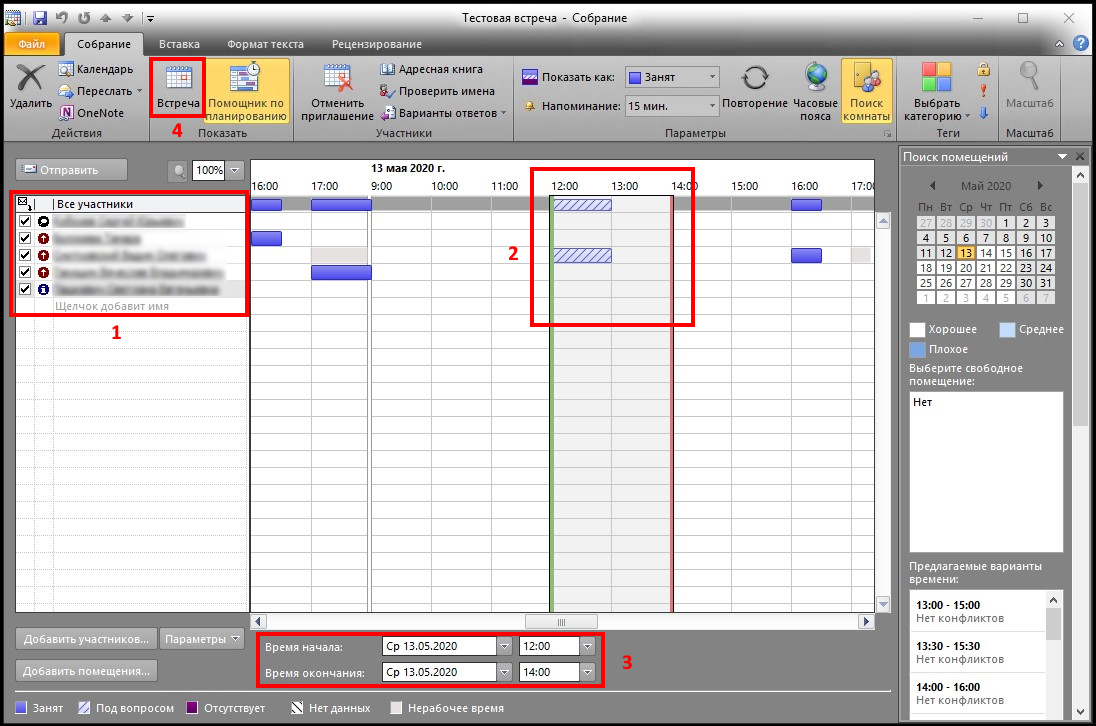Viewport: 1096px width, 726px height.
Task: Click Добавить помещения button
Action: point(87,671)
